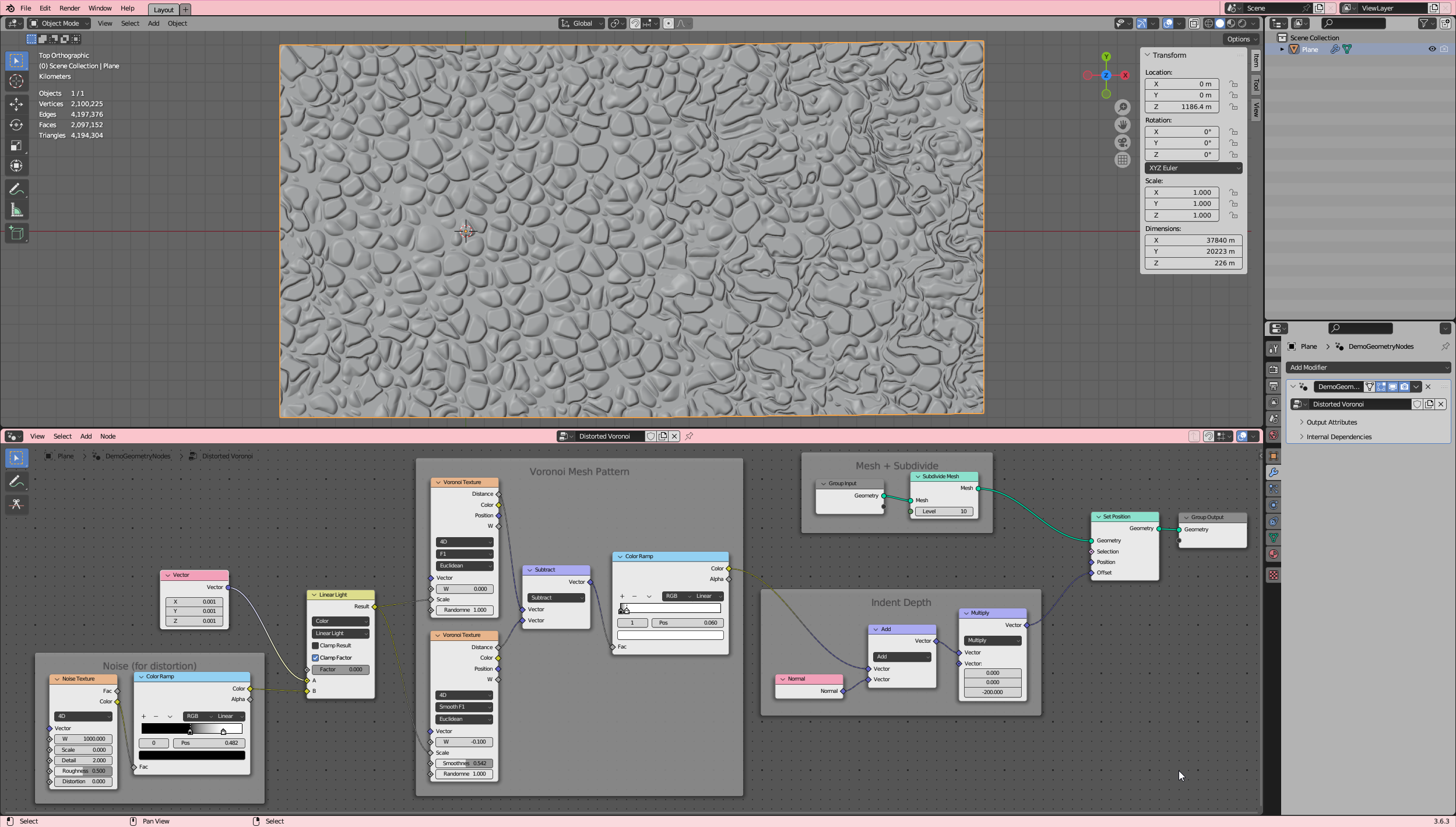Switch to Material Preview shading
This screenshot has height=827, width=1456.
pyautogui.click(x=1231, y=23)
